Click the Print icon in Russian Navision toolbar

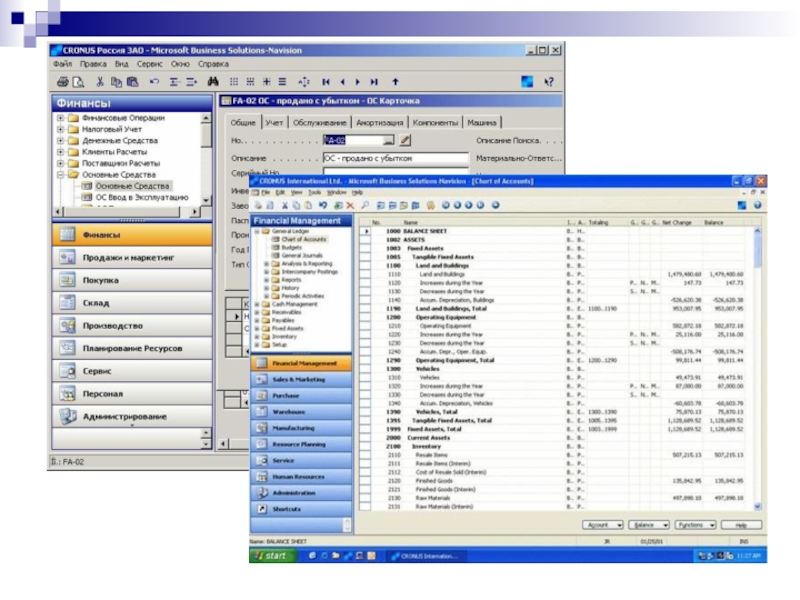tap(62, 82)
